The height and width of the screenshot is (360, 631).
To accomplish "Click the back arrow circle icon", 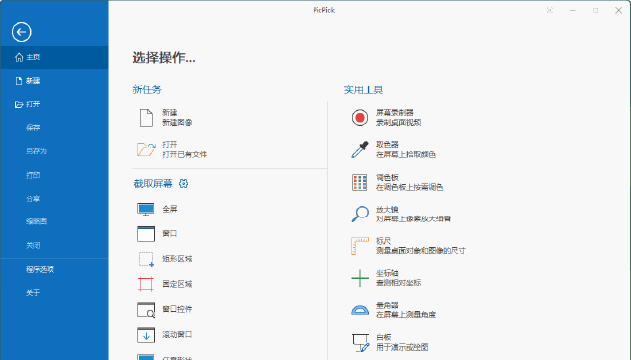I will tap(22, 32).
